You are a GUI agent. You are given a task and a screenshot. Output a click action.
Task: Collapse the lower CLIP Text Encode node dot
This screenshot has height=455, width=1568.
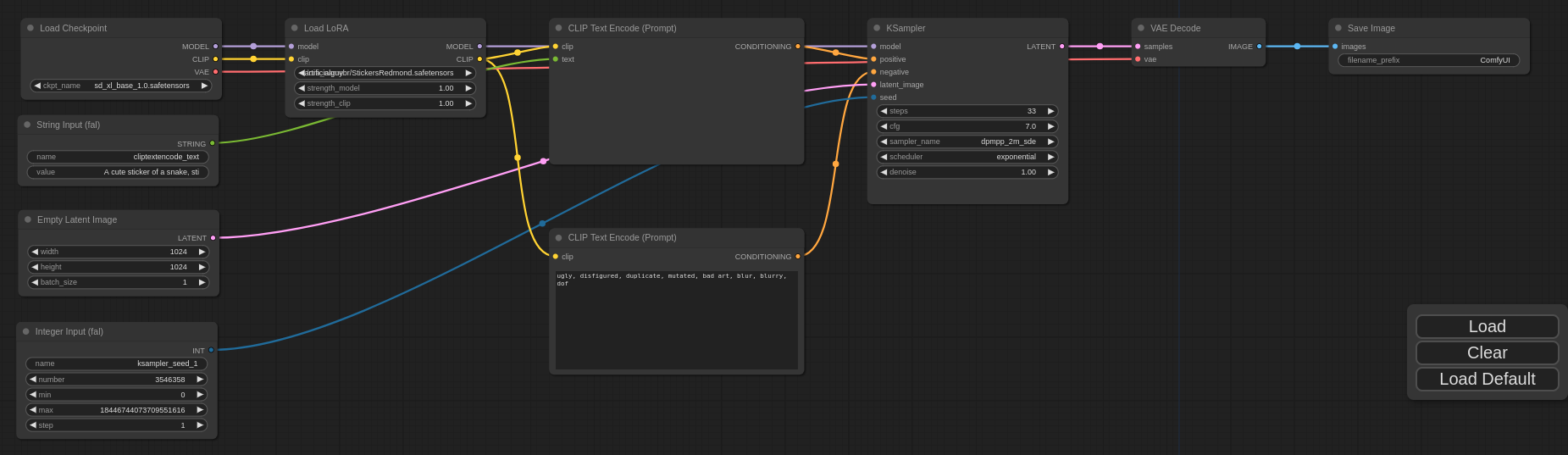tap(558, 238)
